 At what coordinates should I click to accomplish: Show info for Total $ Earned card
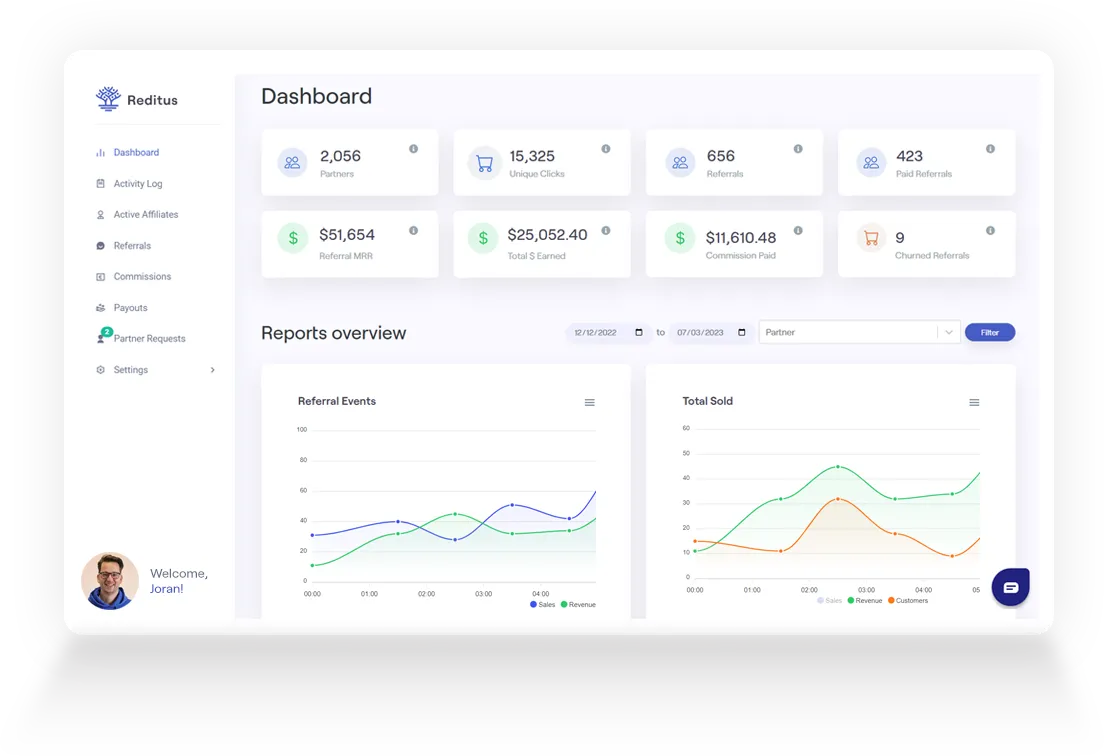[x=606, y=230]
